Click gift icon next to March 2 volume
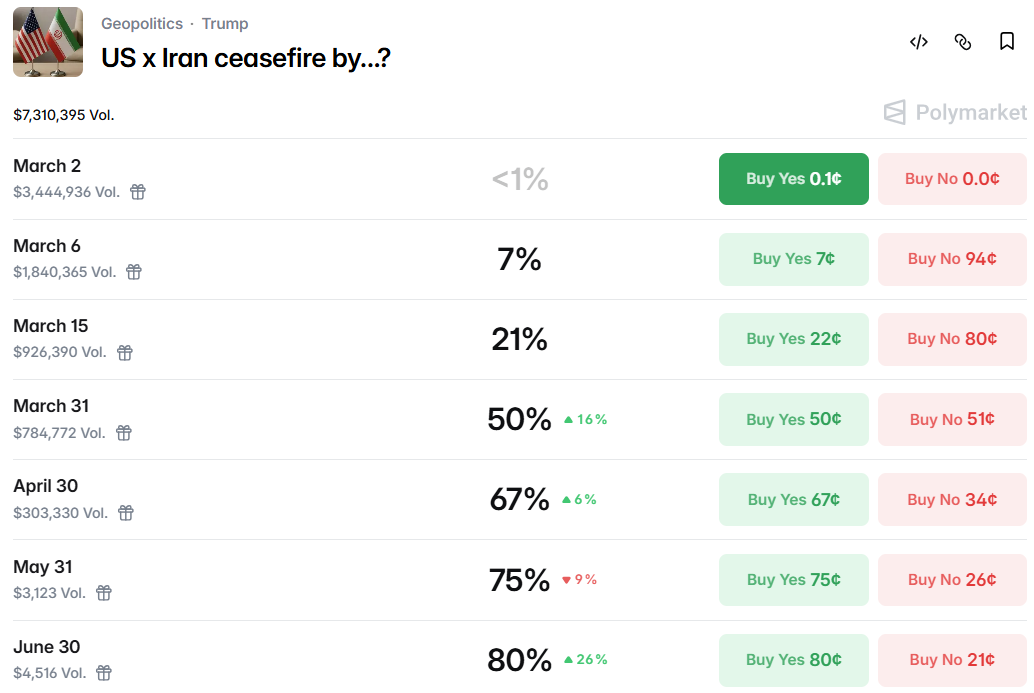This screenshot has height=693, width=1034. pyautogui.click(x=138, y=192)
